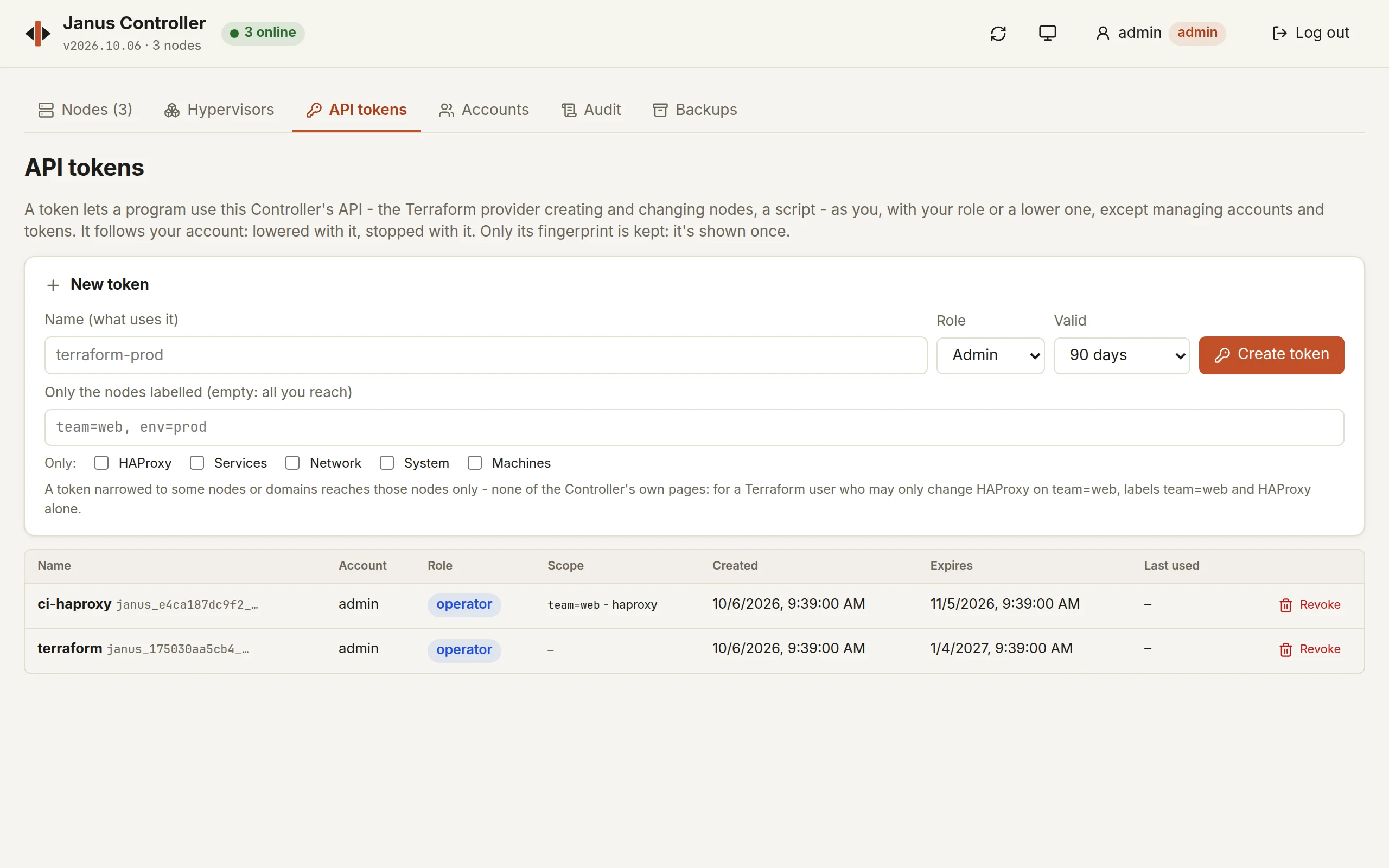Select the Machines checkbox
1389x868 pixels.
tap(475, 463)
